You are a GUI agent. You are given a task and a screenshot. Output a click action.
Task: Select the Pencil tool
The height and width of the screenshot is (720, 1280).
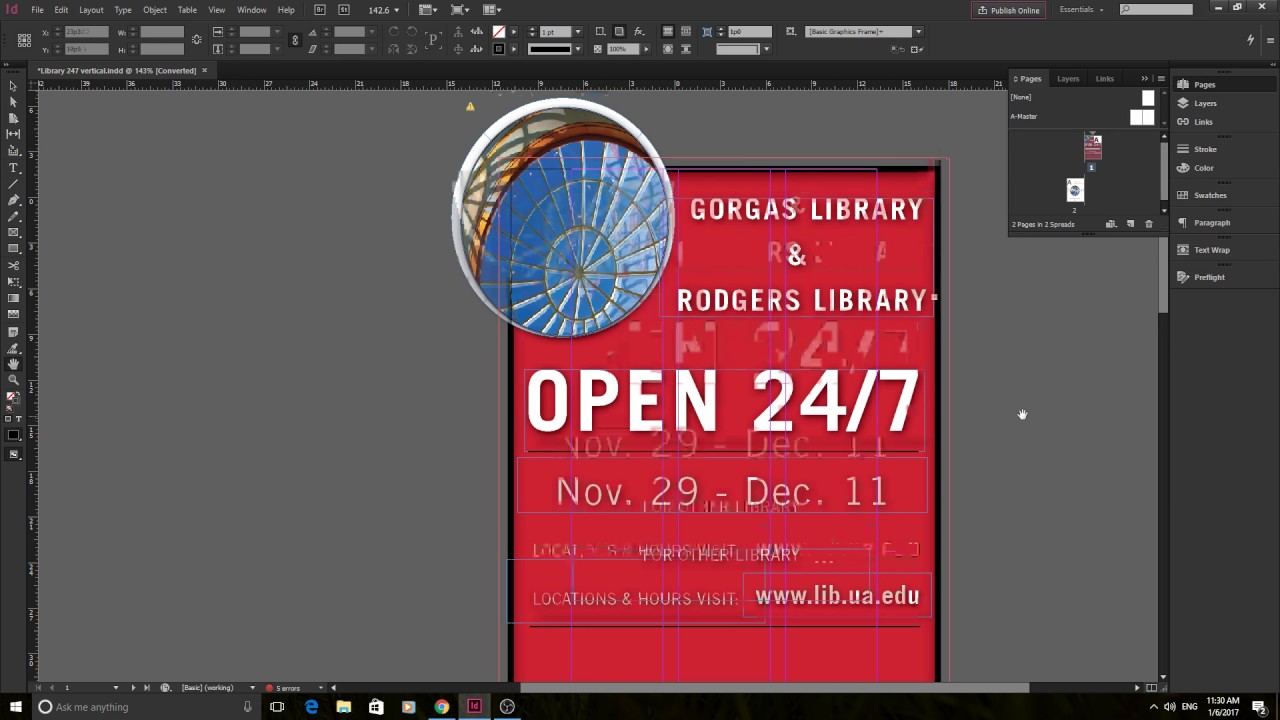(13, 216)
